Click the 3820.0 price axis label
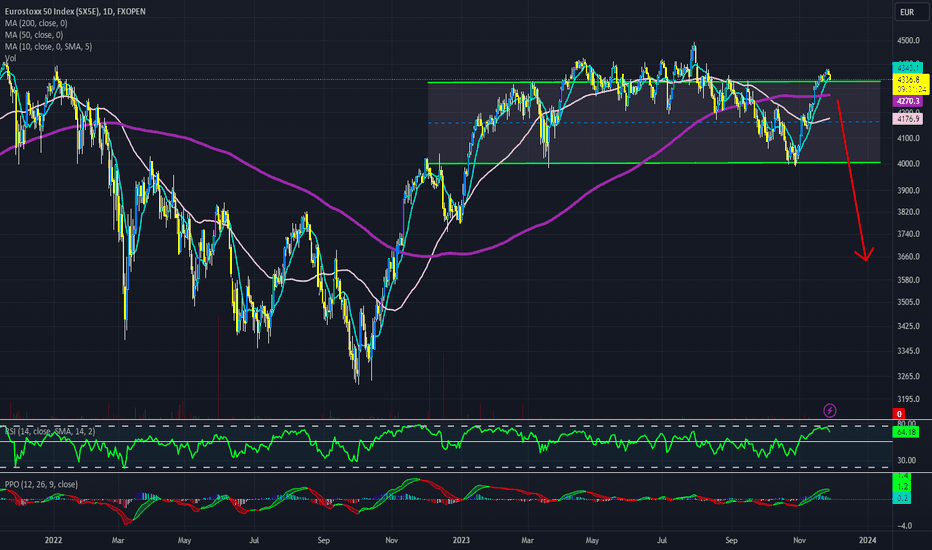This screenshot has width=932, height=550. [909, 212]
